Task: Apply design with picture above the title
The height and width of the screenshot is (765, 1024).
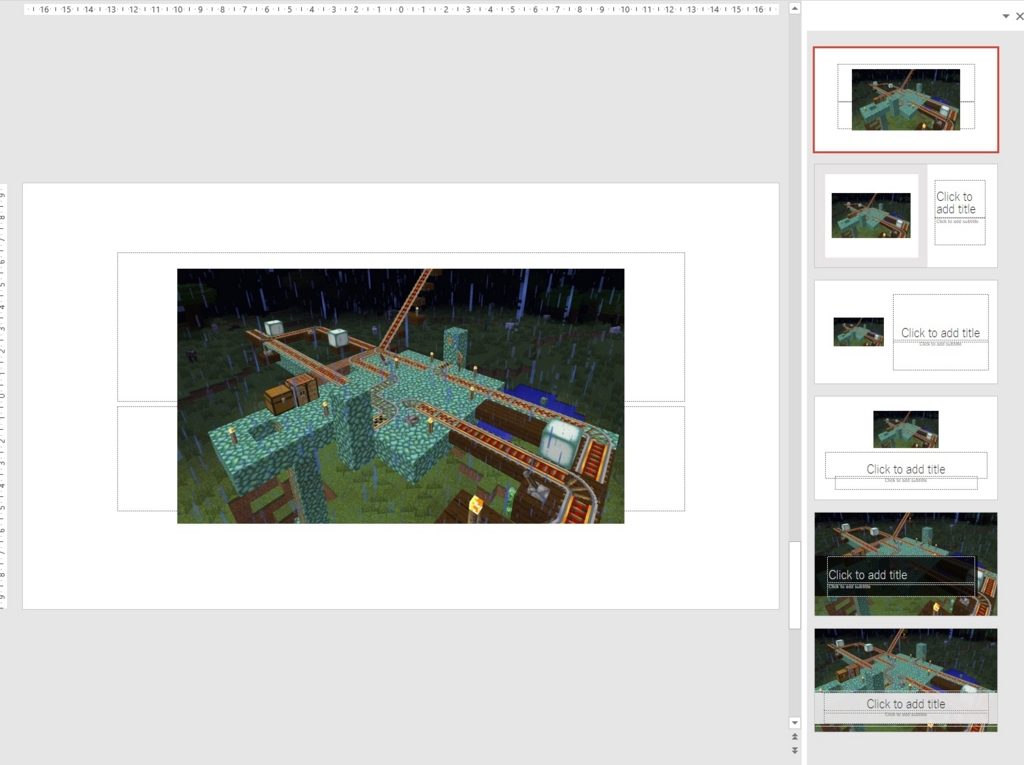Action: tap(906, 448)
